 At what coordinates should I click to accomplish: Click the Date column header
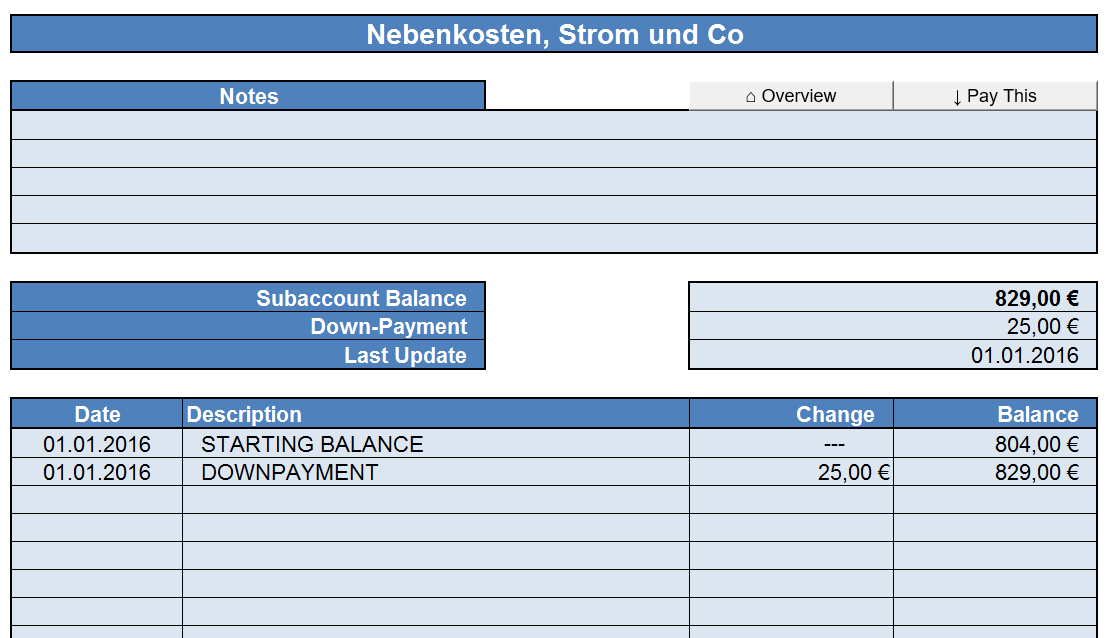pos(97,414)
